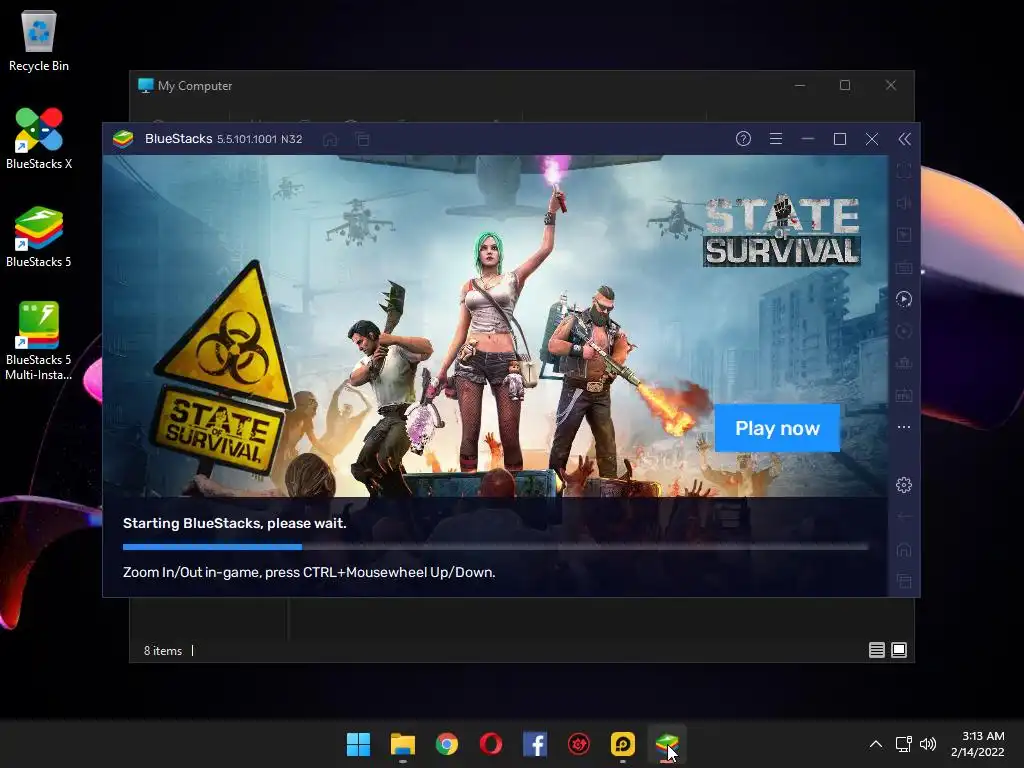Image resolution: width=1024 pixels, height=768 pixels.
Task: Open the BlueStacks hamburger menu
Action: click(x=776, y=138)
